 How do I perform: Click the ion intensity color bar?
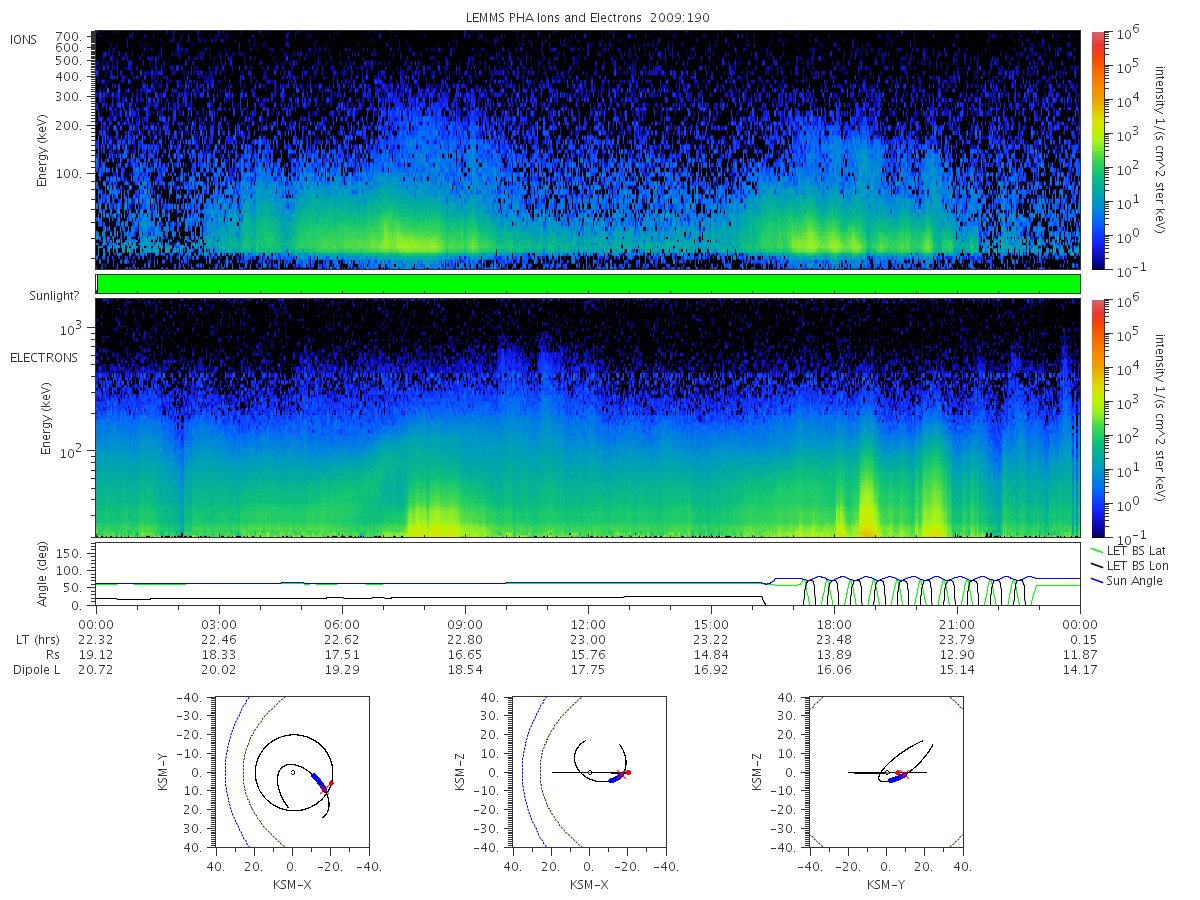pos(1097,150)
